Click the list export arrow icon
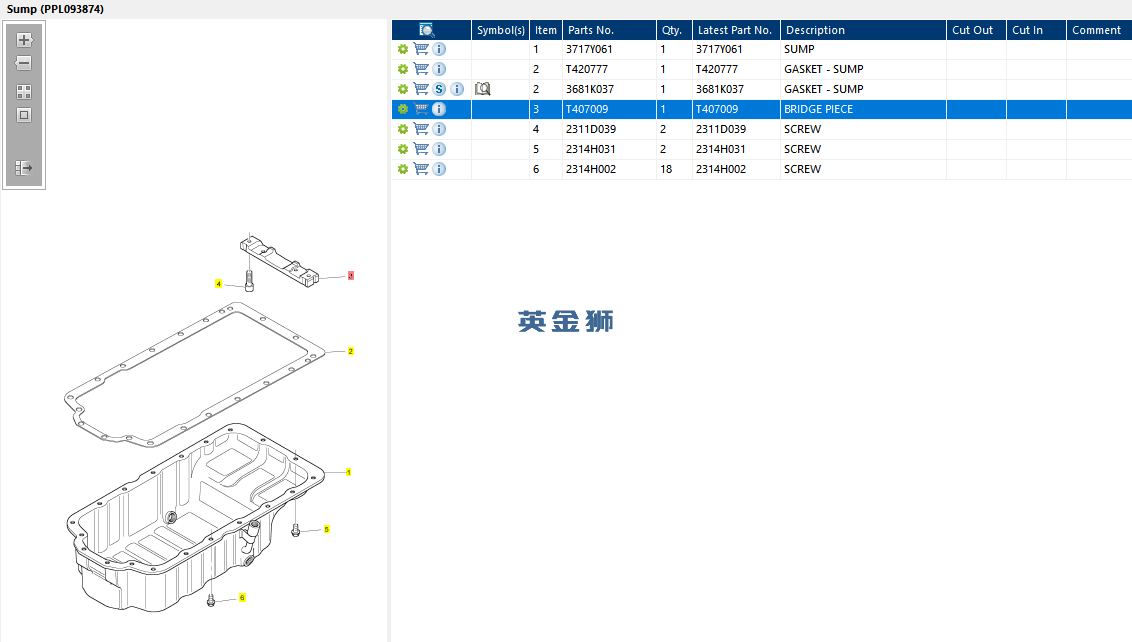Screen dimensions: 1132x642 (x=24, y=168)
